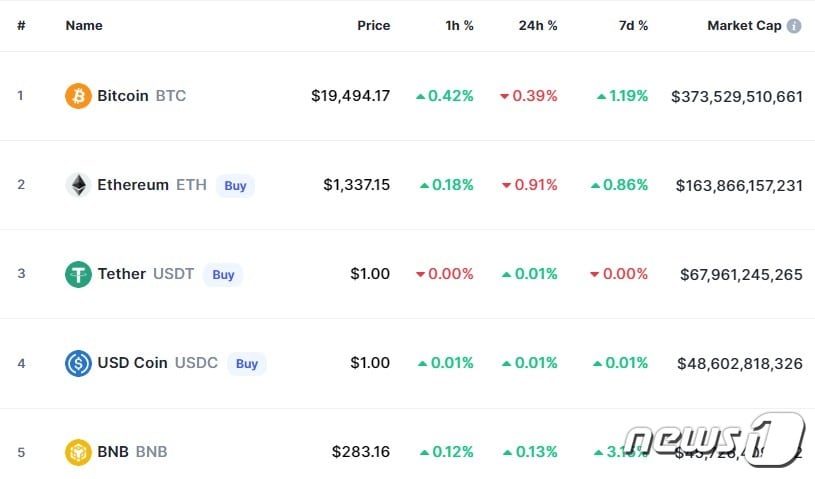
Task: Open the BNB name link
Action: pos(132,452)
